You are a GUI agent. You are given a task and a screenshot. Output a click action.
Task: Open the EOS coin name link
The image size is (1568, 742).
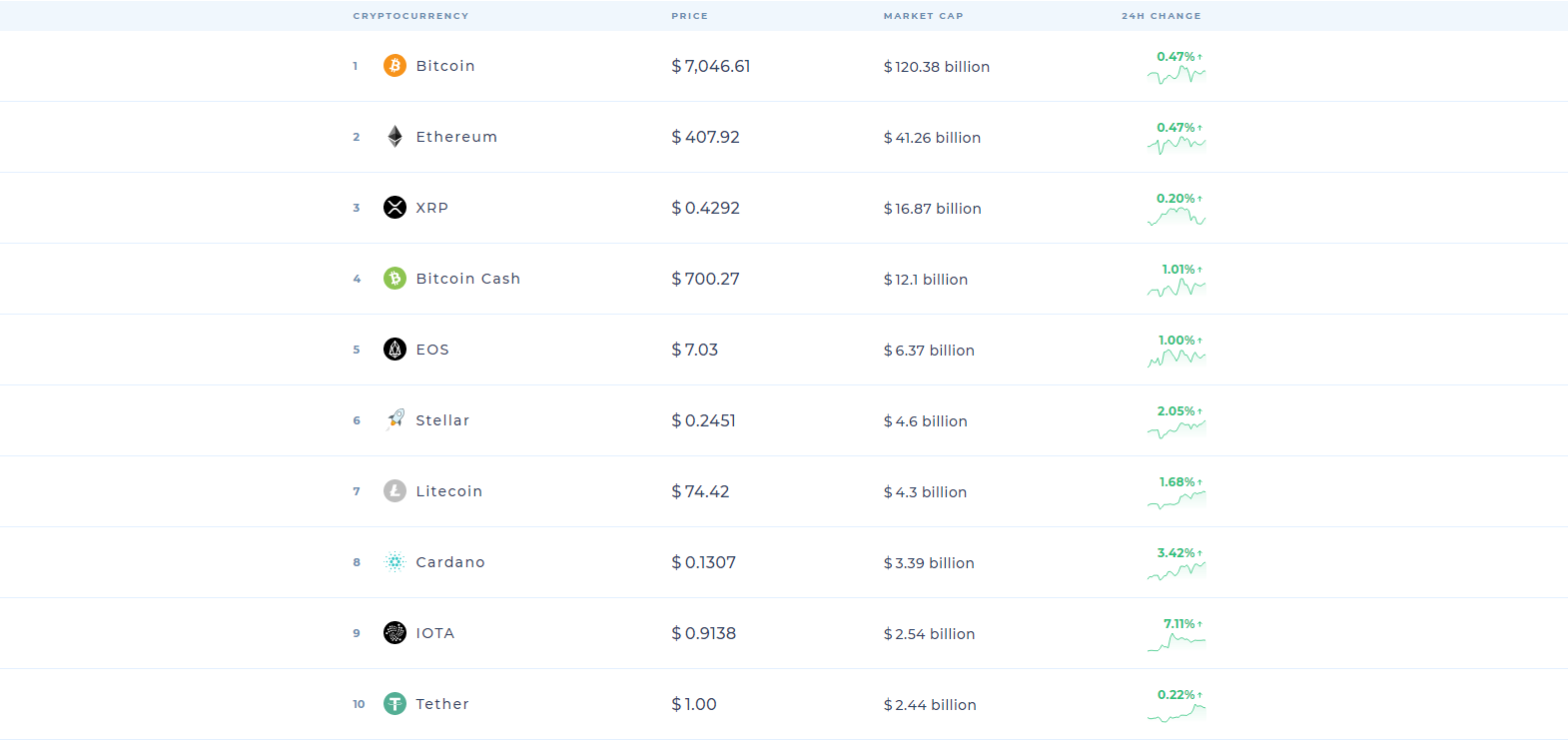pyautogui.click(x=432, y=350)
